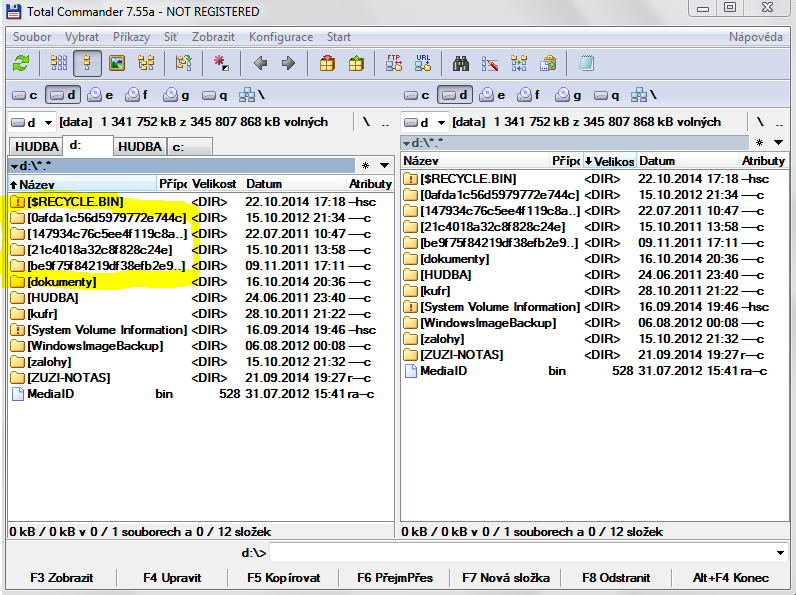Expand the command line history dropdown

pos(780,553)
